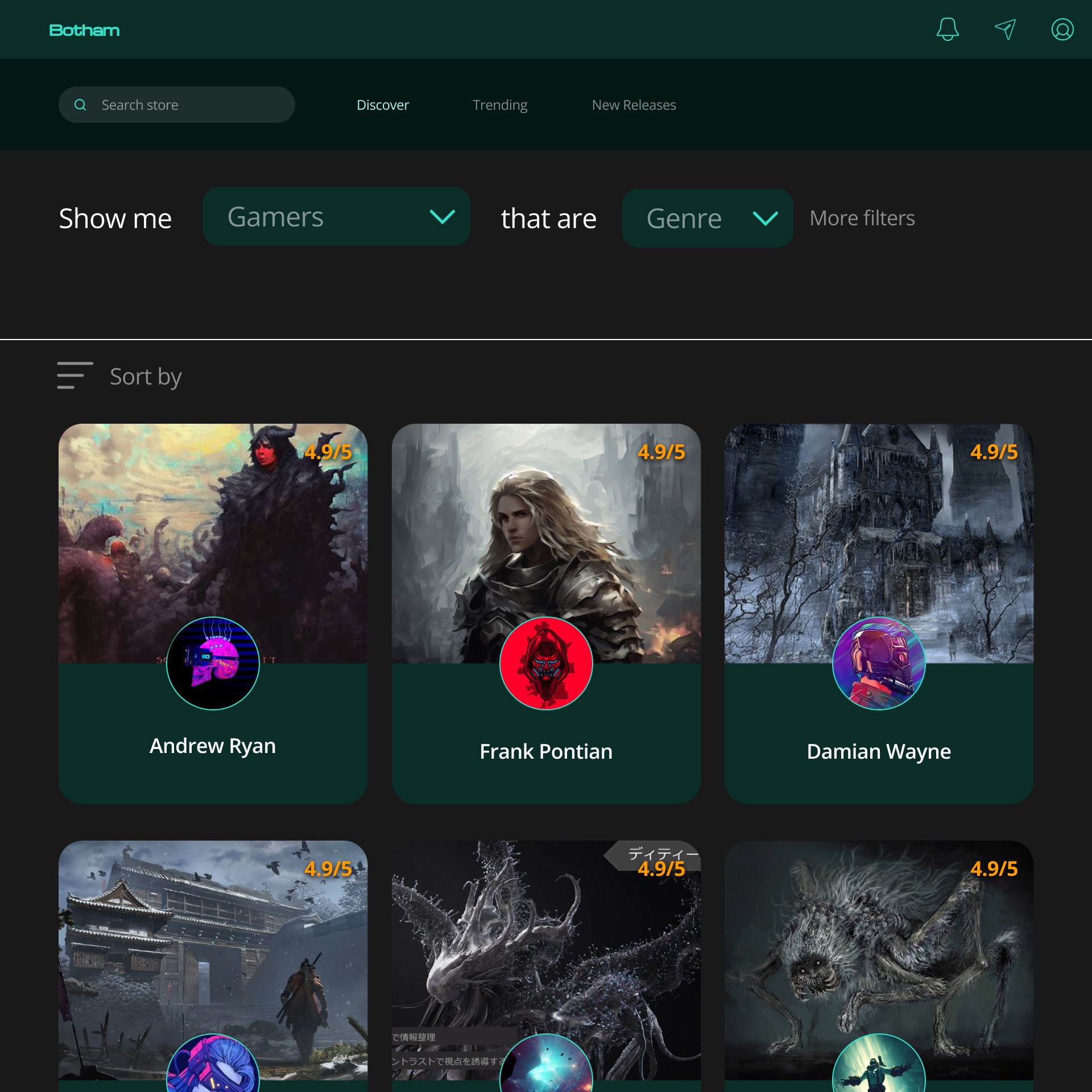Open the Genre dropdown

[x=707, y=218]
